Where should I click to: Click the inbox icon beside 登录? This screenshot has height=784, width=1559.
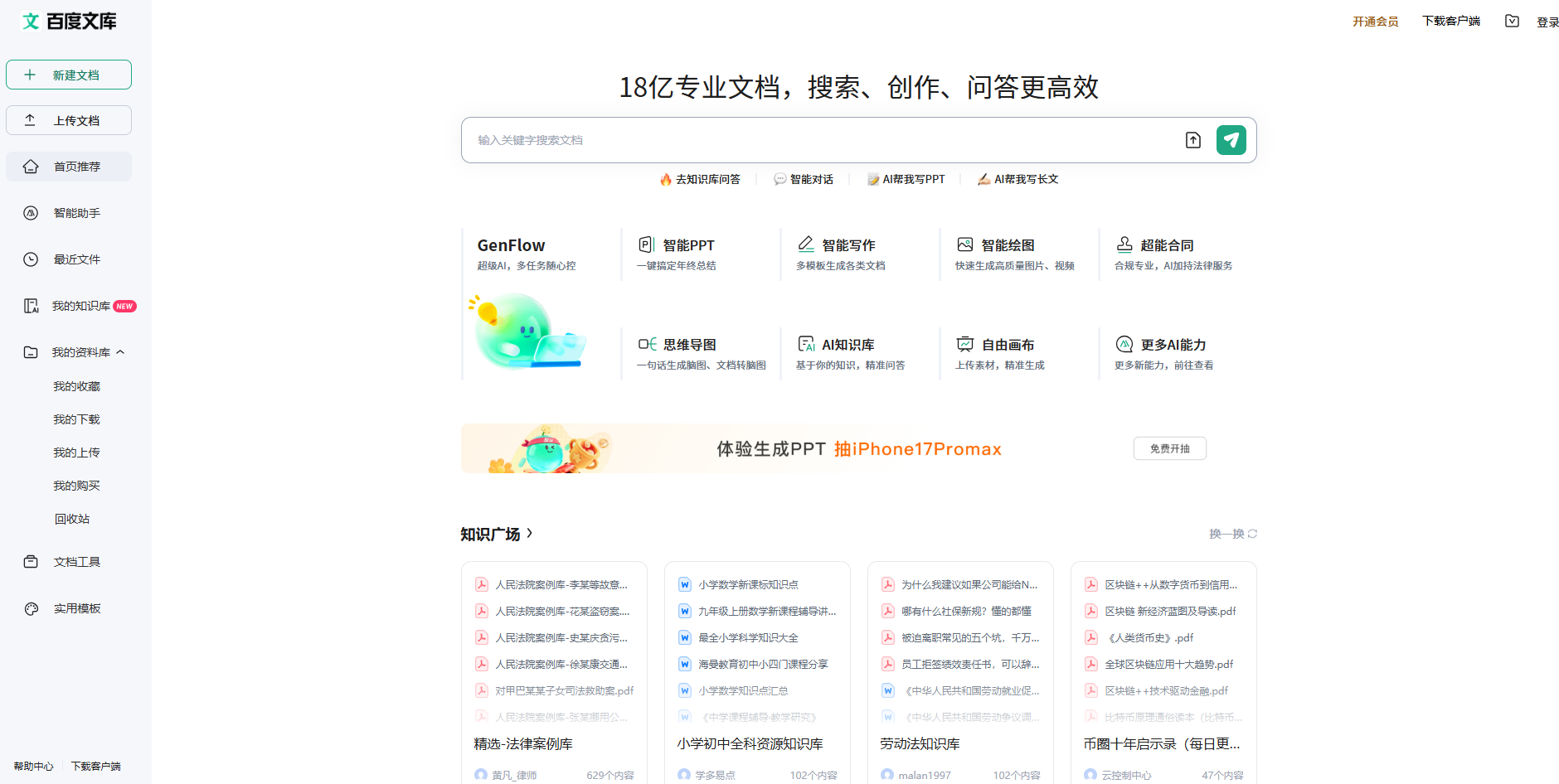(x=1512, y=22)
